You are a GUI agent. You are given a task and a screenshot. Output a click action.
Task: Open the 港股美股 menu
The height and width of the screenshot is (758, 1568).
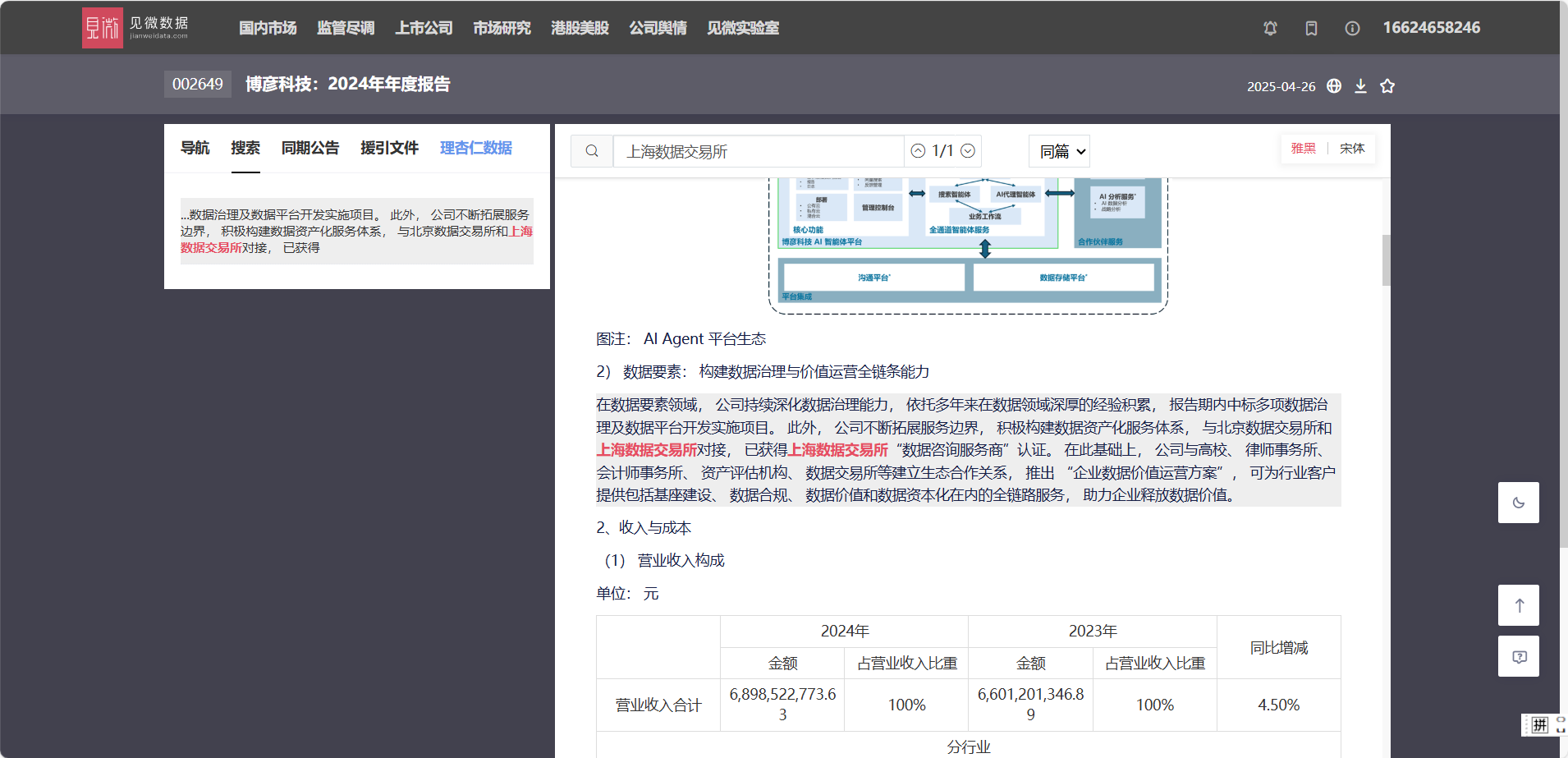pyautogui.click(x=580, y=28)
